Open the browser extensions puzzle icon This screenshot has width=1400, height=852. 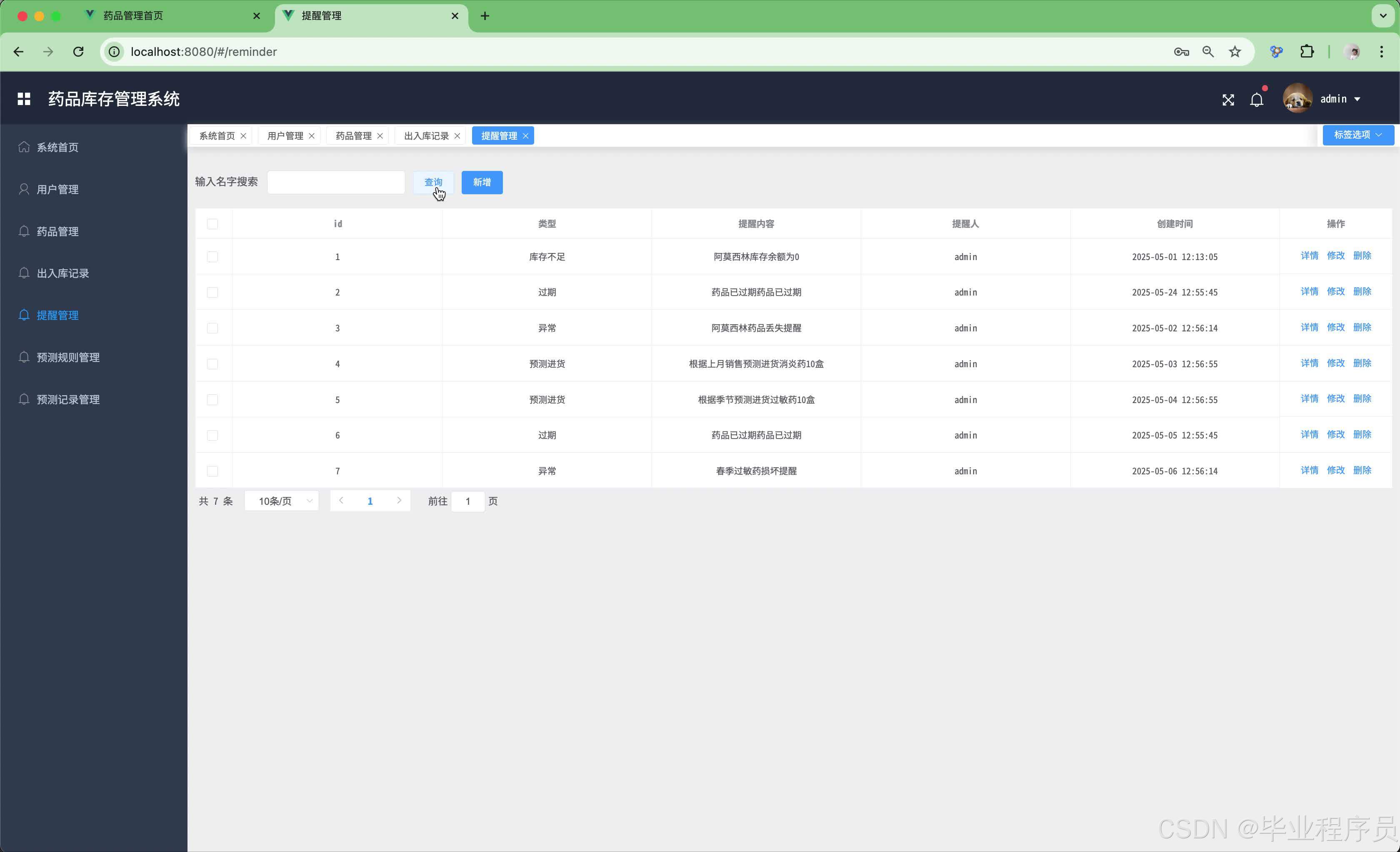1307,52
